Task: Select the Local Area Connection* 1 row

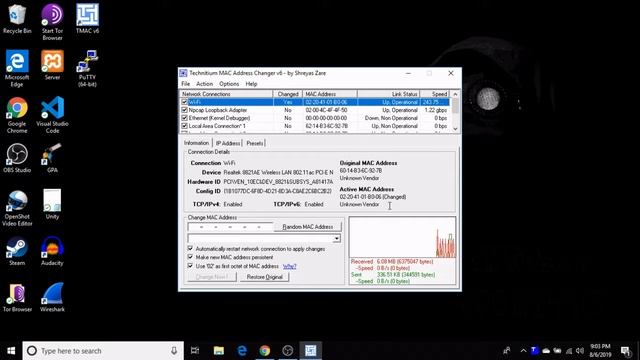Action: pos(315,126)
